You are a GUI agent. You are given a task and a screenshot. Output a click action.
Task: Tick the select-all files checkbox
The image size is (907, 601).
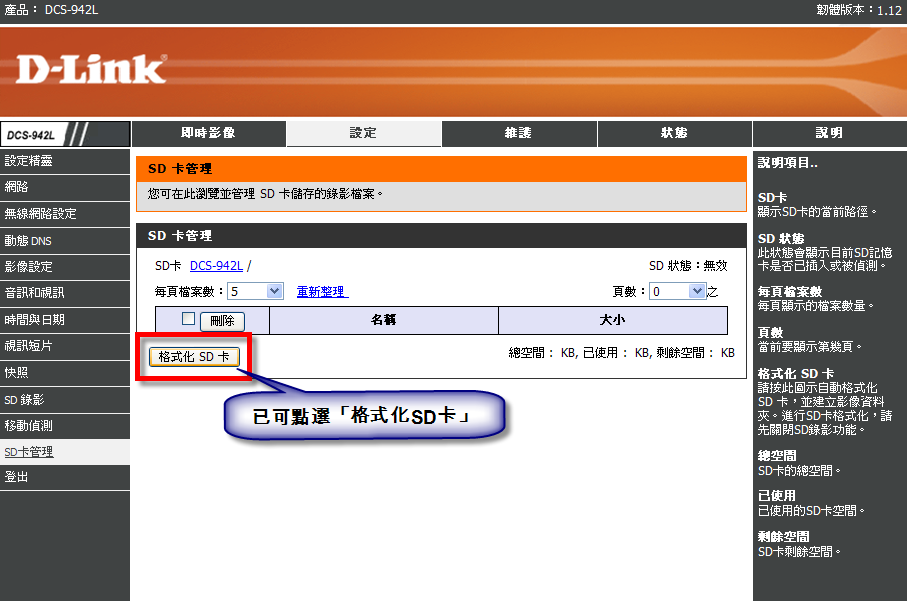(188, 319)
